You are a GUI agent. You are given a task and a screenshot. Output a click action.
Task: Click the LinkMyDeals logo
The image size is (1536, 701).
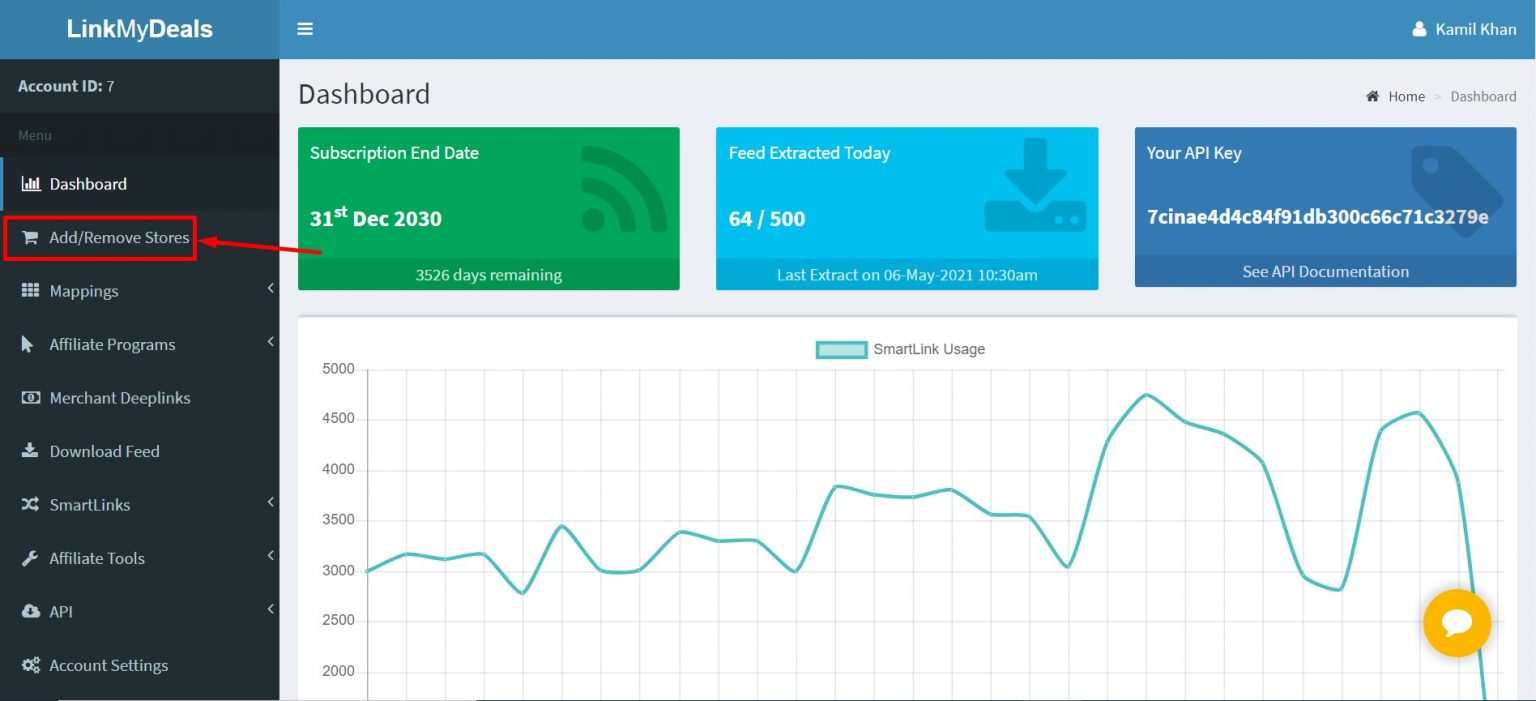coord(139,29)
